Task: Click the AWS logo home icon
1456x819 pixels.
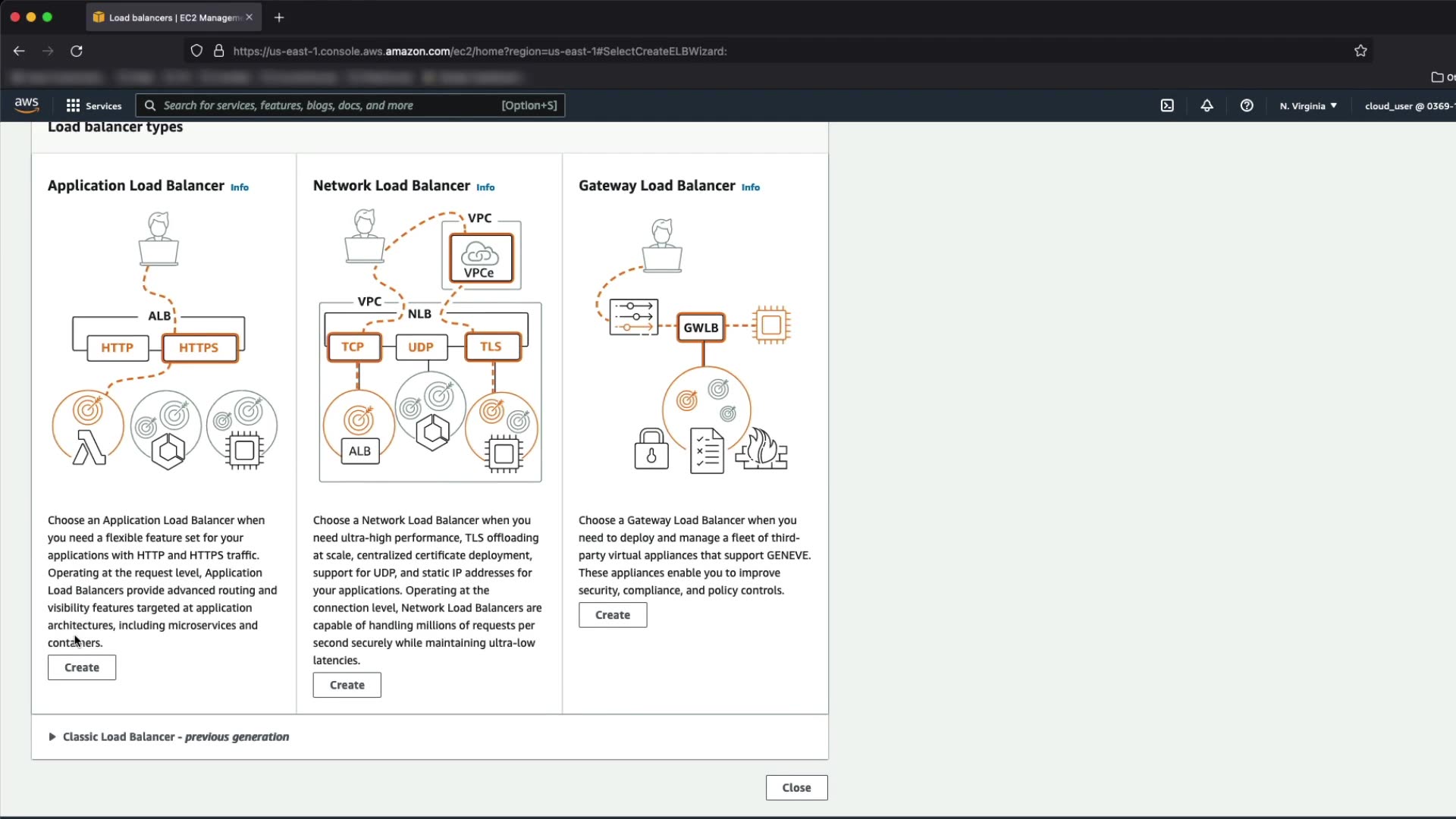Action: pos(27,105)
